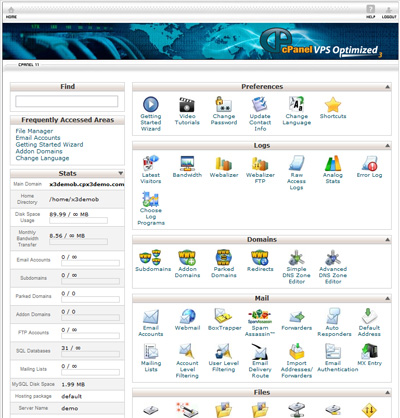Open Raw Access Logs

296,163
